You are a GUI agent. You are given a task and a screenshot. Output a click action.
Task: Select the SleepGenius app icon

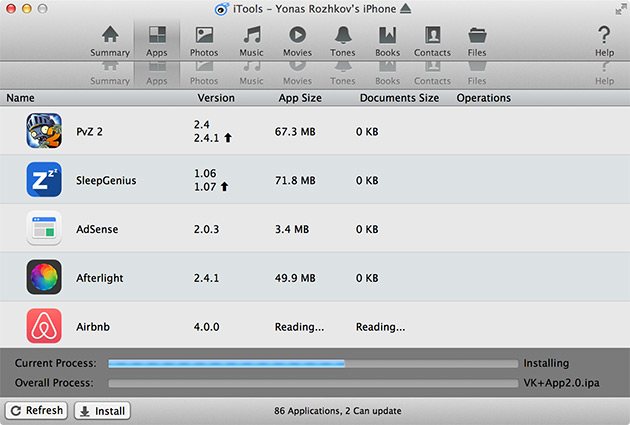(x=44, y=180)
